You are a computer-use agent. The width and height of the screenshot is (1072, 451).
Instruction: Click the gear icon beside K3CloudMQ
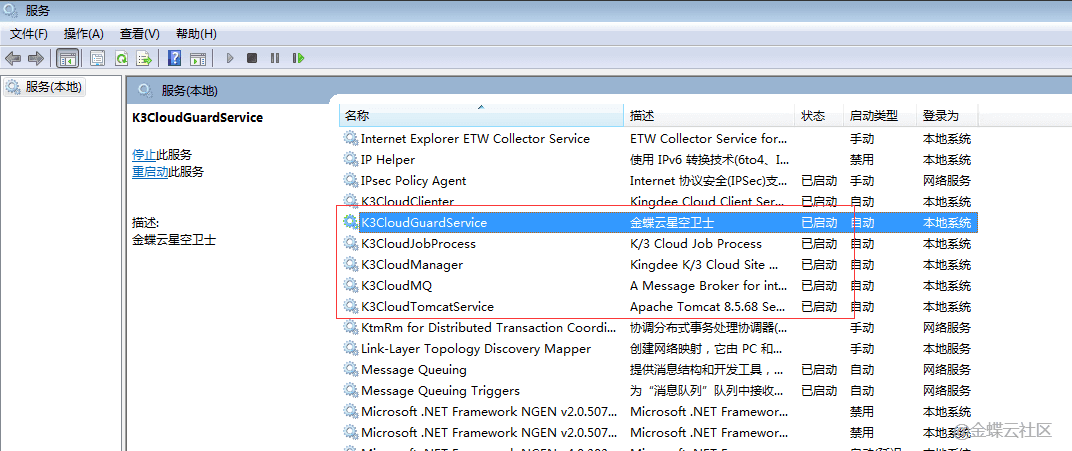[x=350, y=286]
